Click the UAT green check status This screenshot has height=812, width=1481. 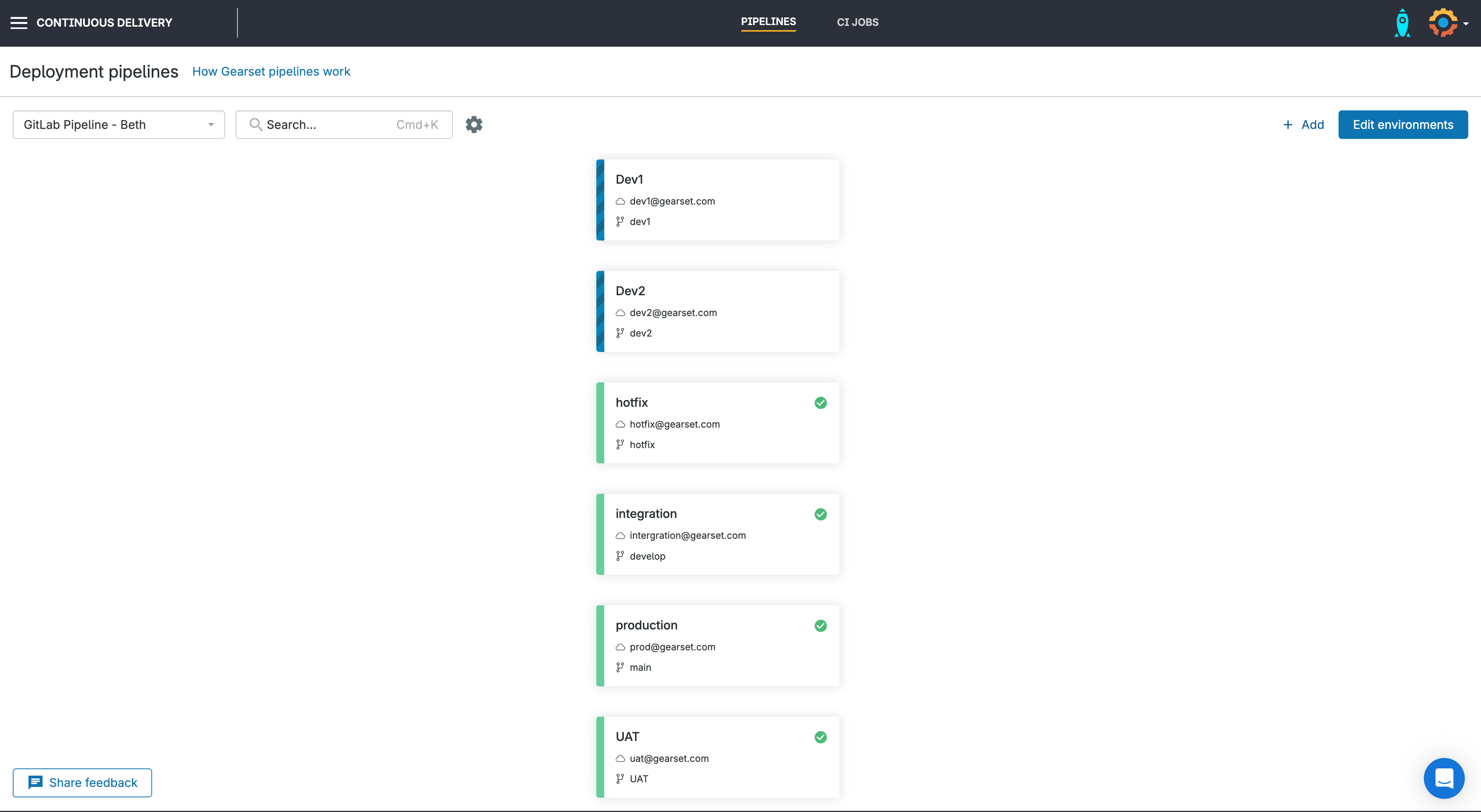[x=820, y=737]
